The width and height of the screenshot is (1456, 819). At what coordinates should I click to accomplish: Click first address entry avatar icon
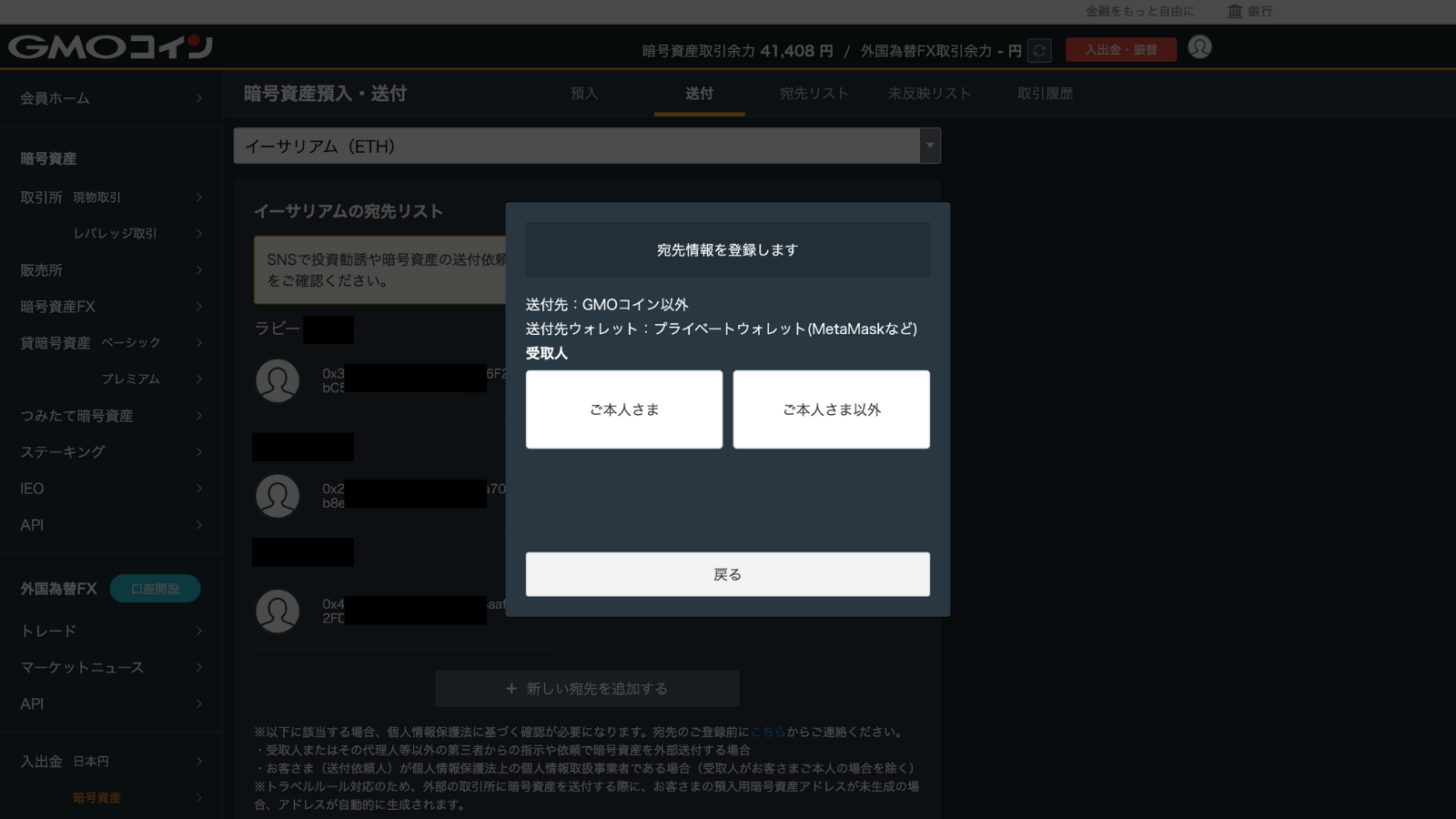tap(278, 380)
